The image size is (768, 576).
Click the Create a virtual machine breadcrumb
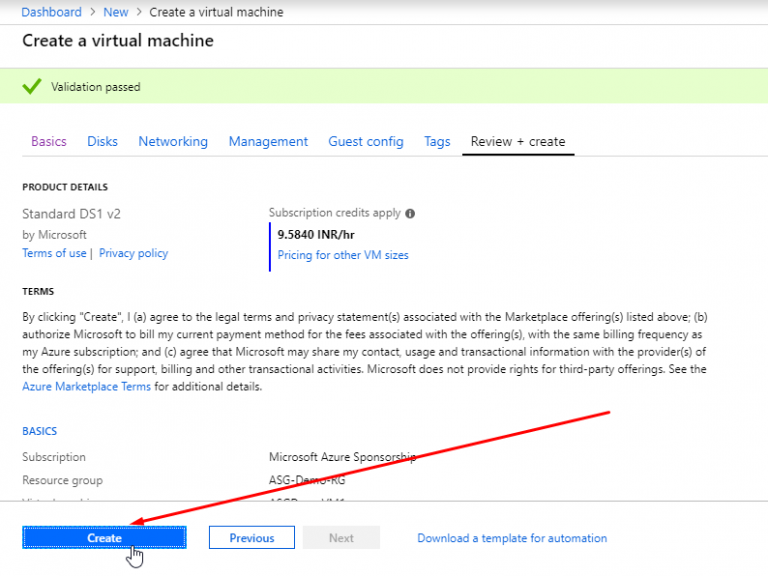[x=216, y=12]
